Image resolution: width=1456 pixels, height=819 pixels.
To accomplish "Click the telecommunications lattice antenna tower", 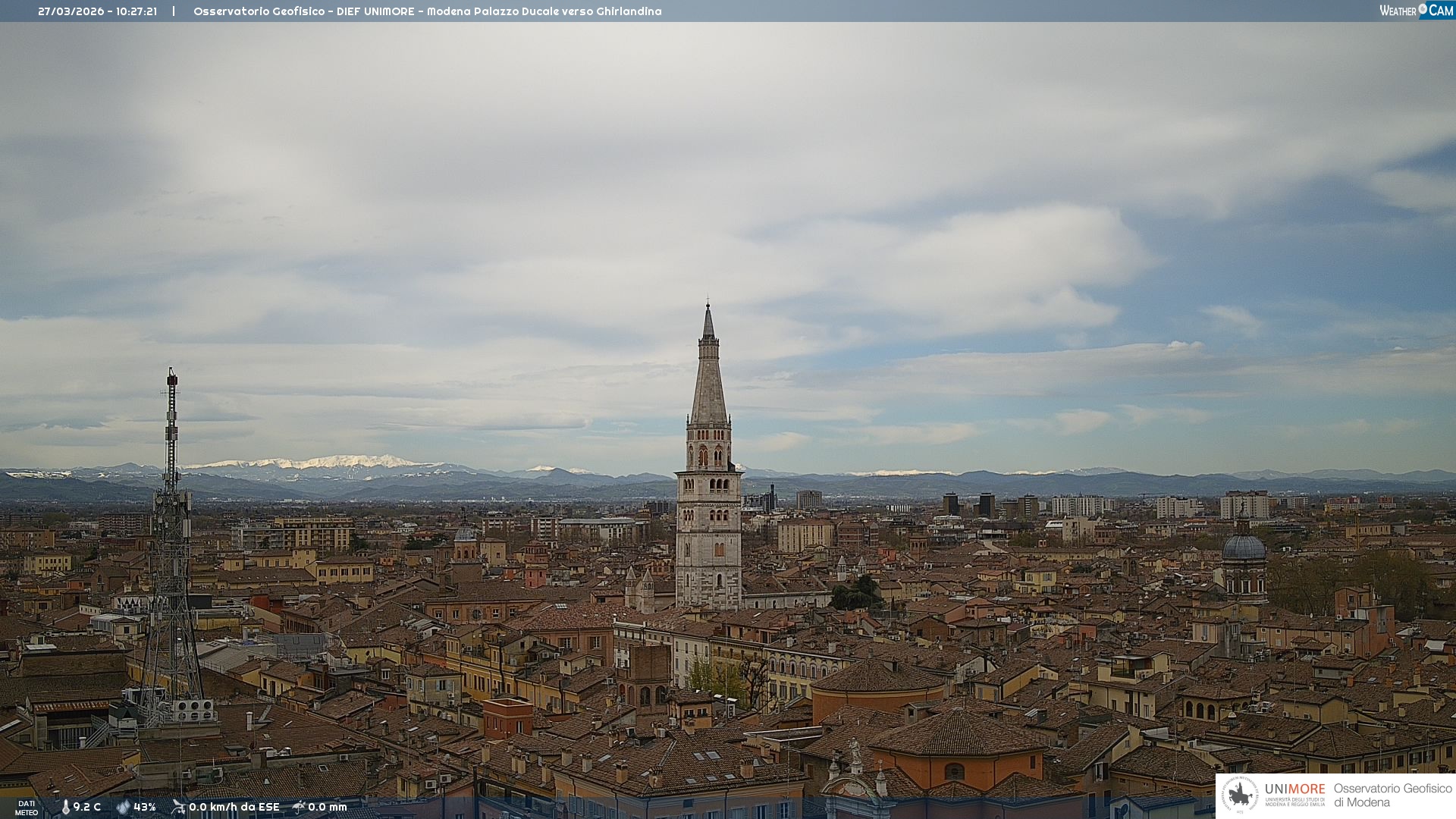I will point(171,531).
